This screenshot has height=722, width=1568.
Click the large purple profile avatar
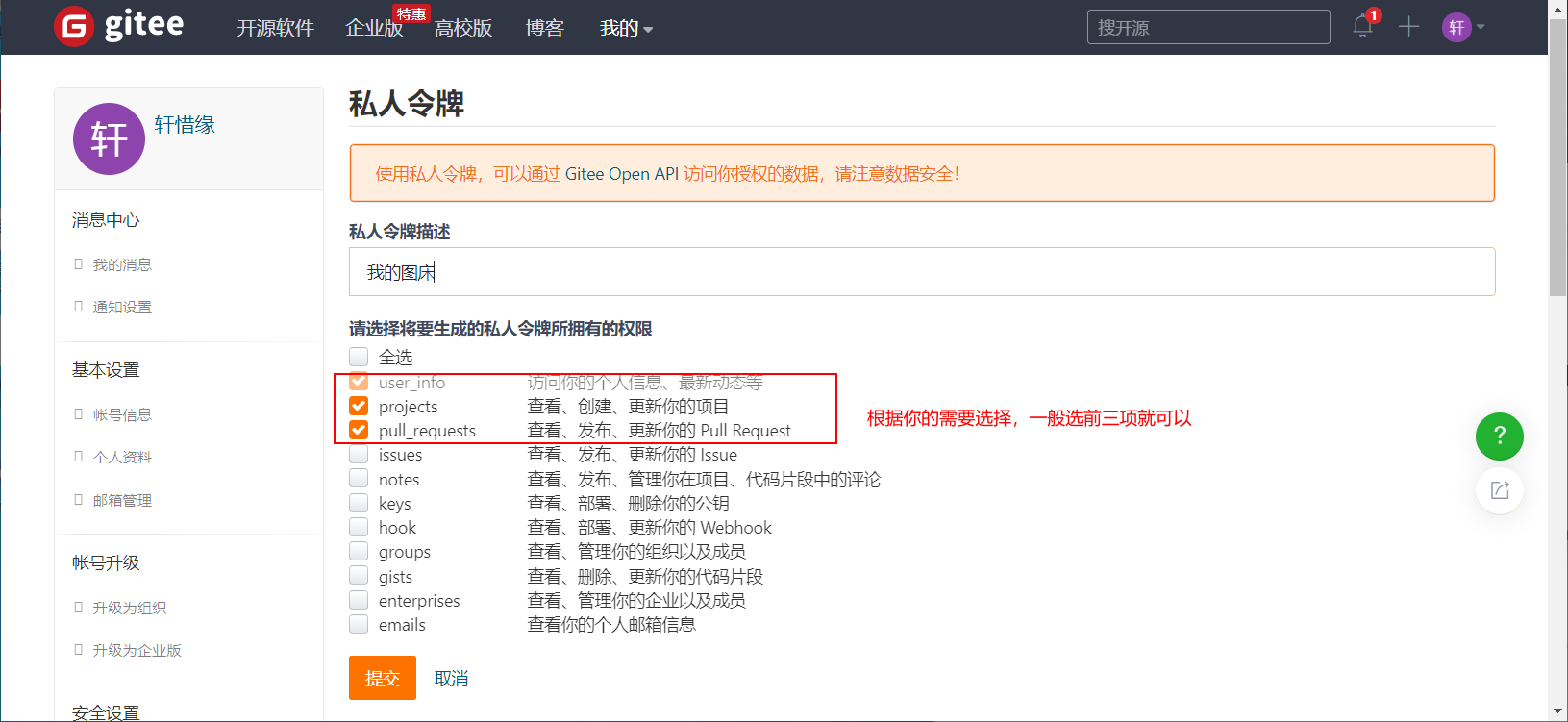(x=109, y=138)
